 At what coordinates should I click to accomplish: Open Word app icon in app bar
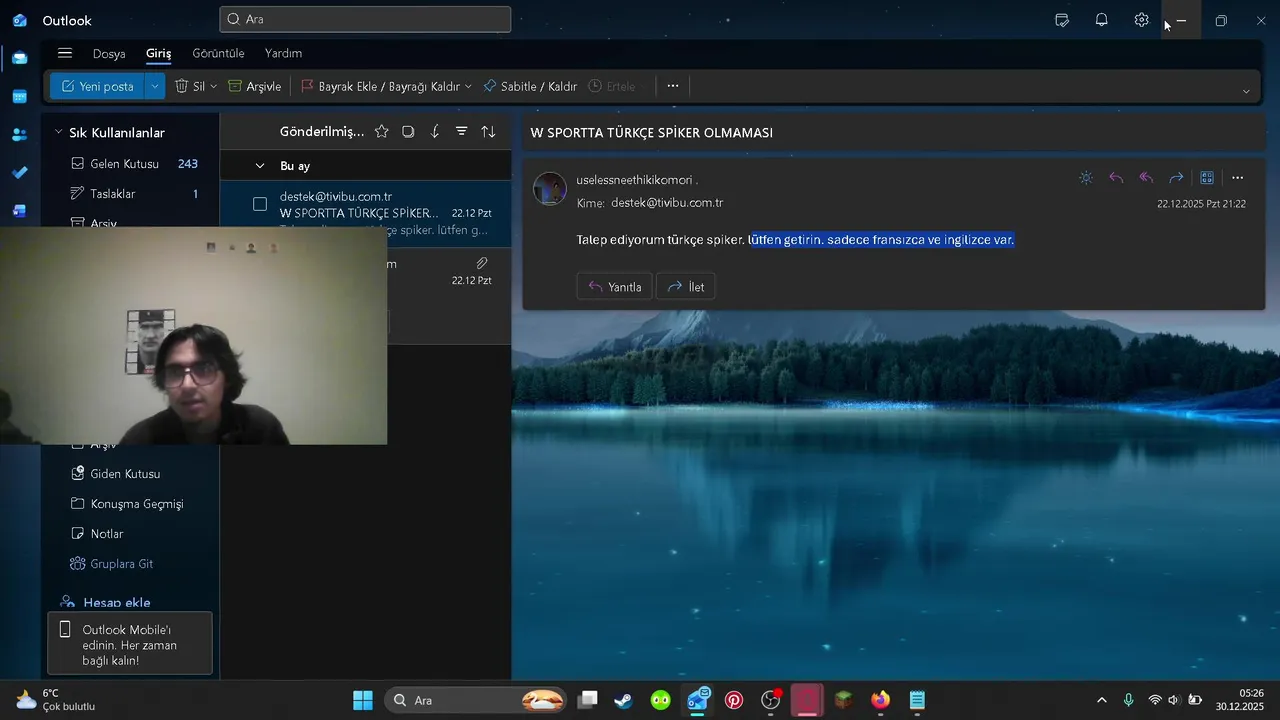[19, 211]
